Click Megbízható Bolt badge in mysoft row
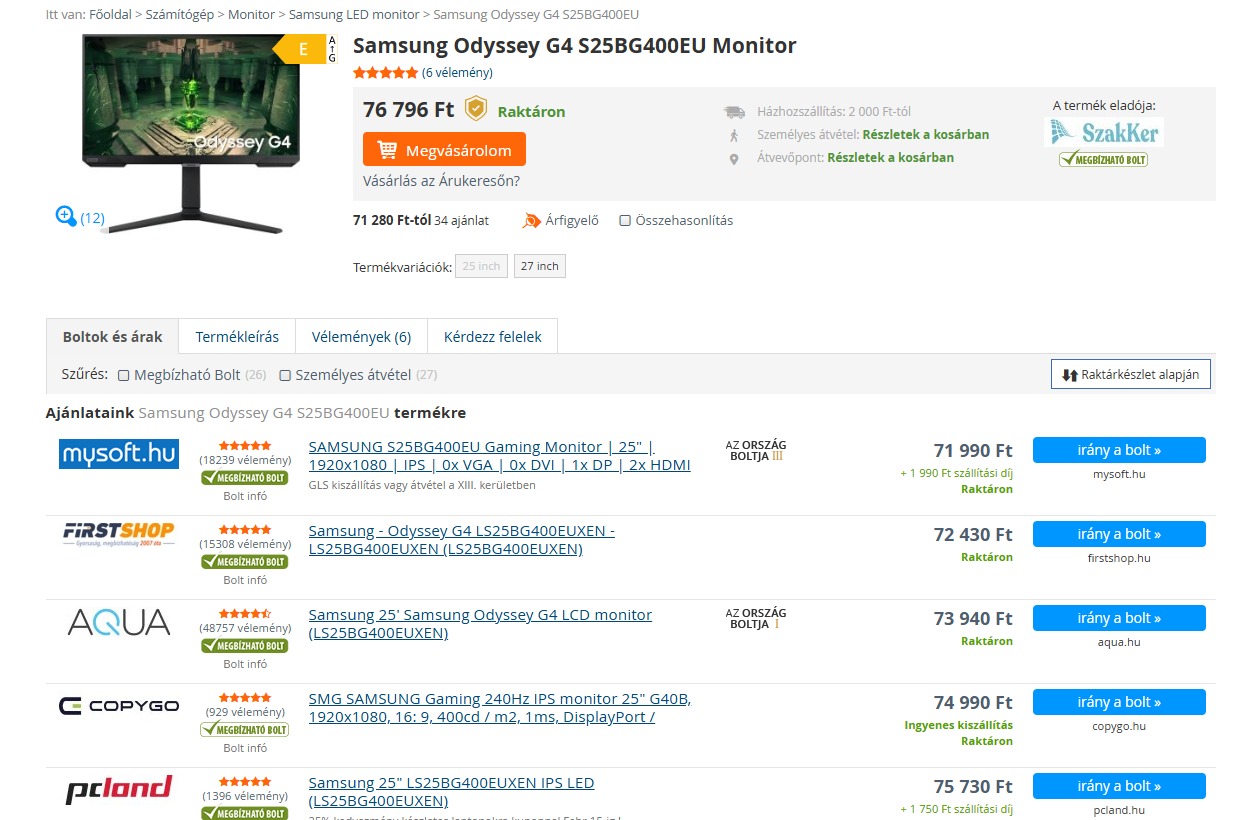Screen dimensions: 1249x820 [245, 478]
